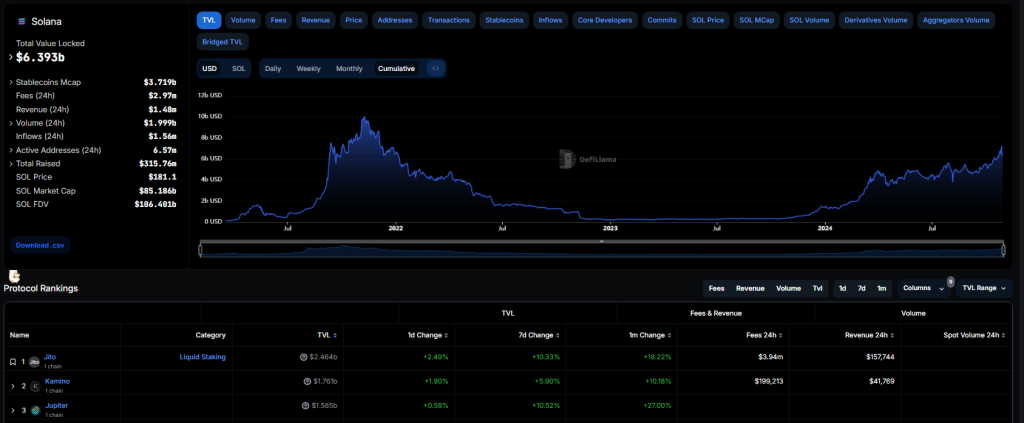The height and width of the screenshot is (423, 1024).
Task: Select the Weekly chart interval
Action: [x=308, y=69]
